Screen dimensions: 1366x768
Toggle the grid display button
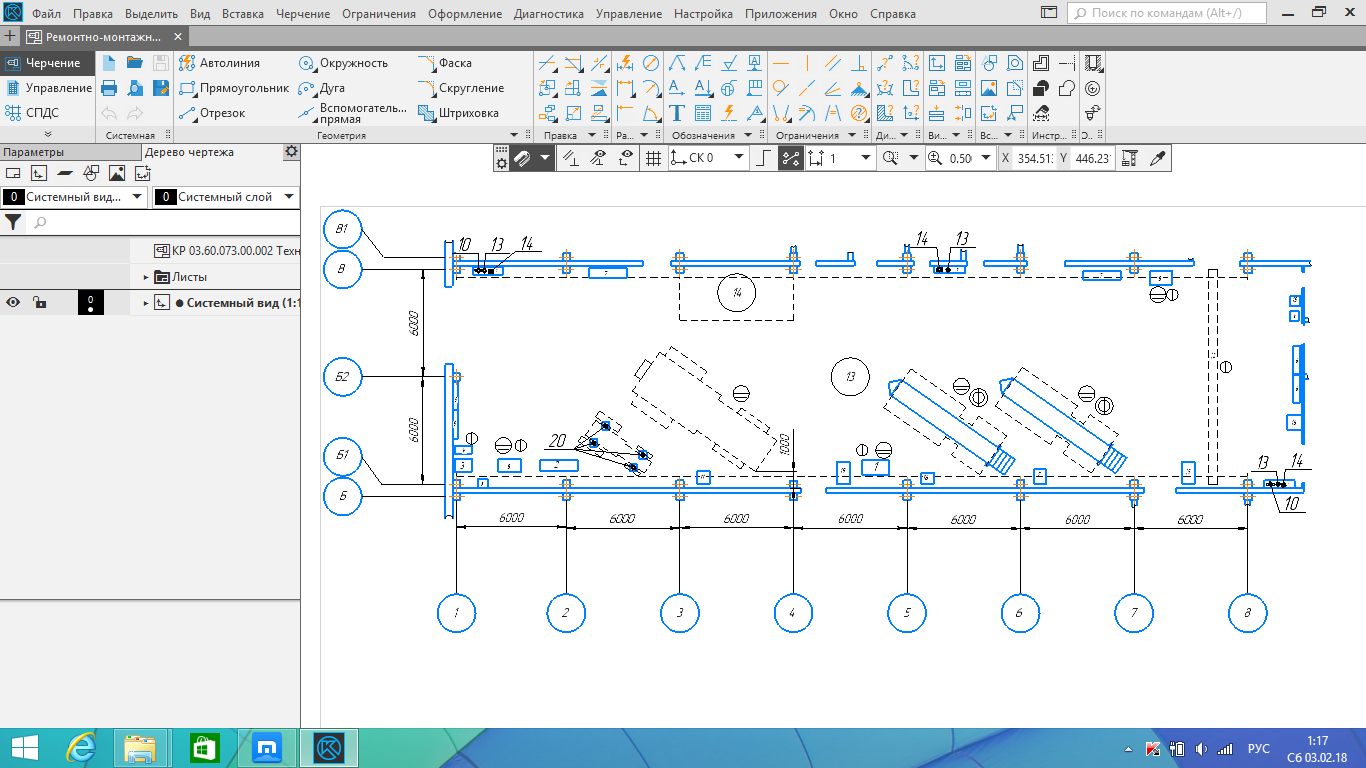tap(653, 158)
